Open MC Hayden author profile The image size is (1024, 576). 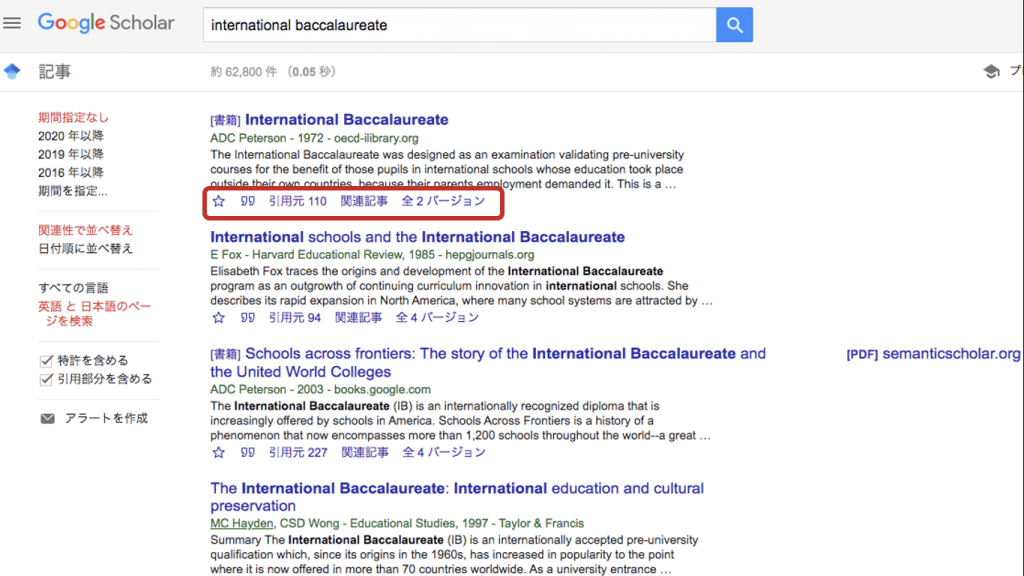coord(242,524)
